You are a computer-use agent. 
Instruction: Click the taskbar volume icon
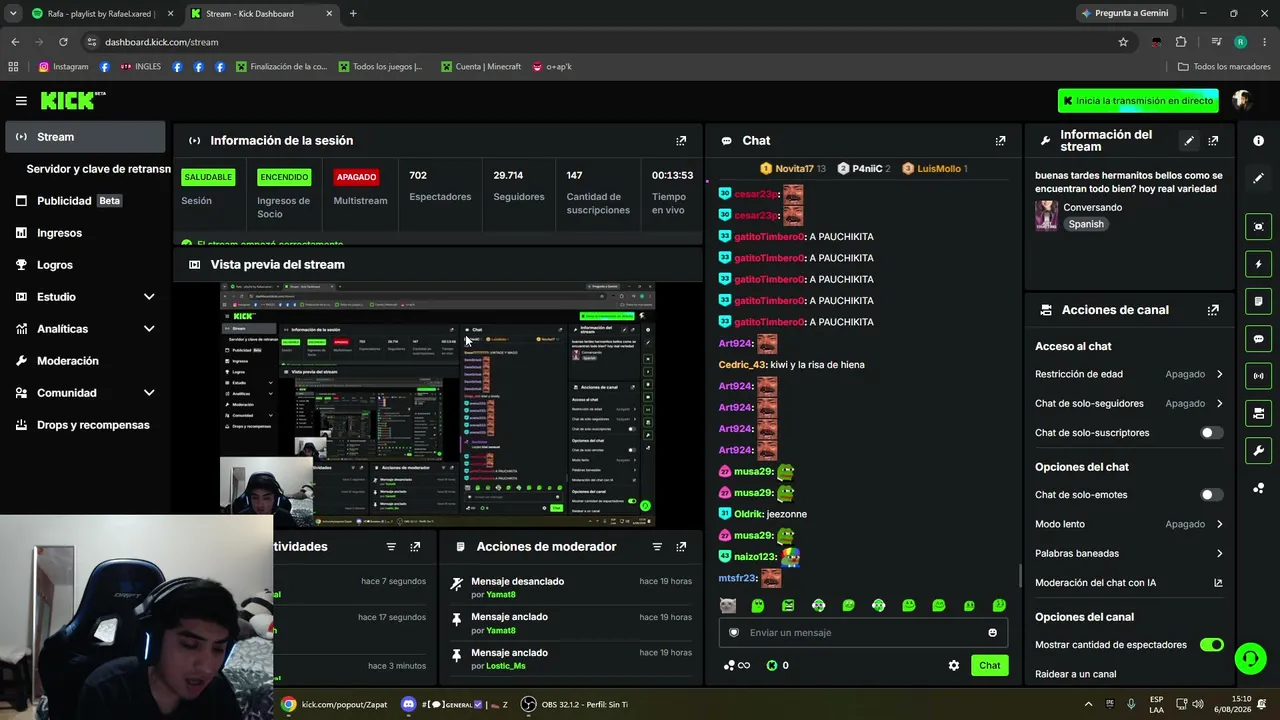(1198, 704)
